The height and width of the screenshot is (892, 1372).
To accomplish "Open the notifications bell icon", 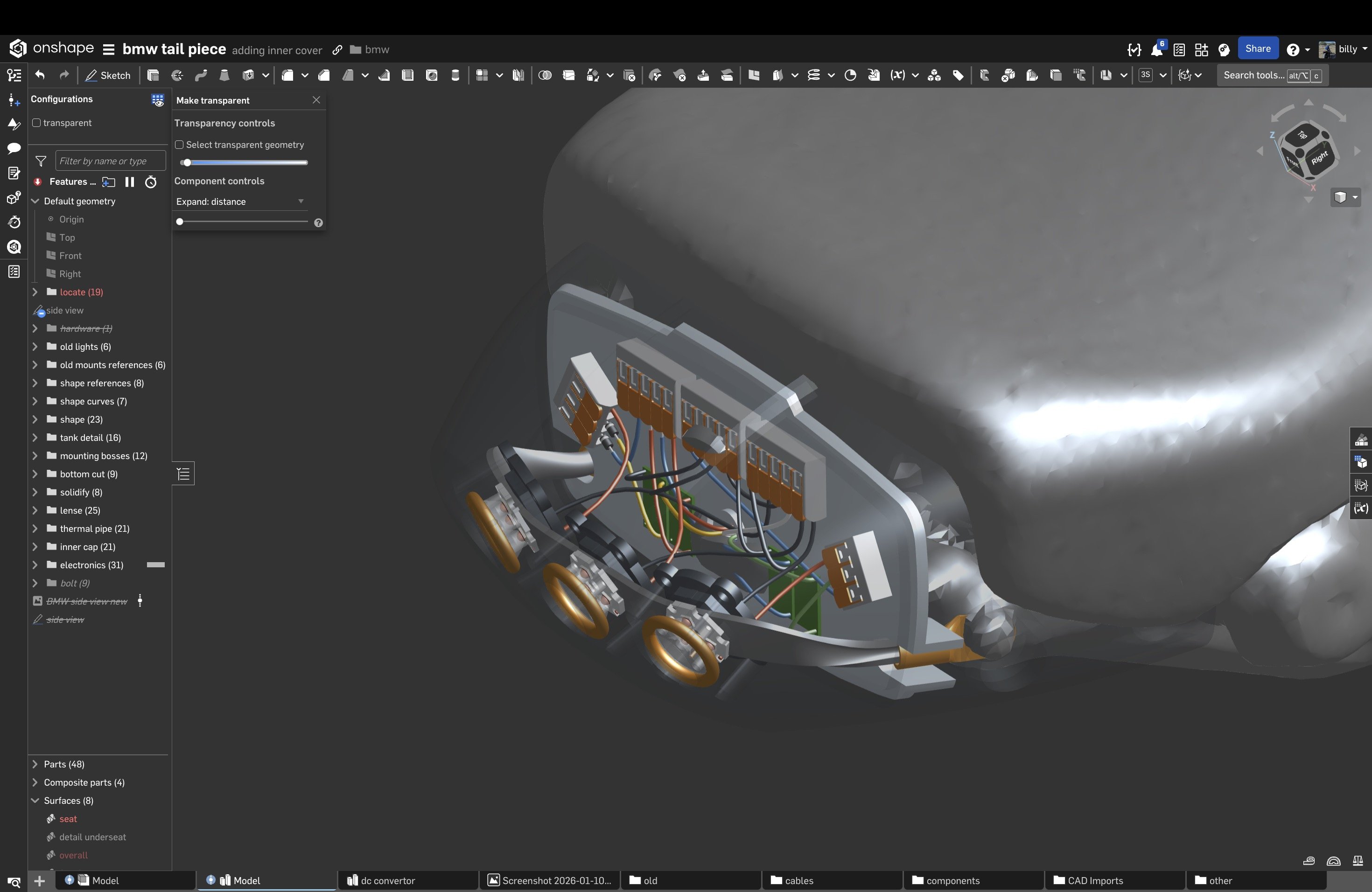I will pos(1156,50).
